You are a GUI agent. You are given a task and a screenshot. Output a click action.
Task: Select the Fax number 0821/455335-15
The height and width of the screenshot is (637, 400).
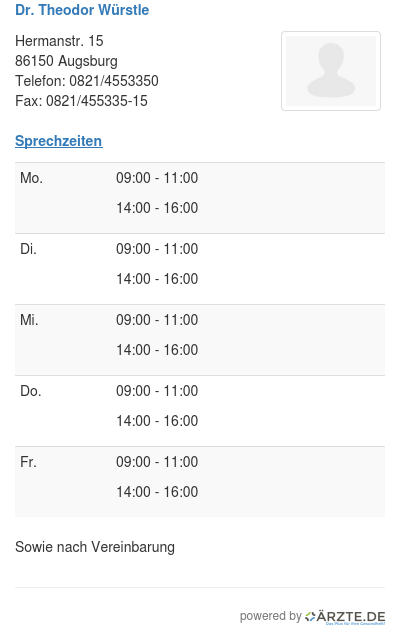click(x=97, y=101)
